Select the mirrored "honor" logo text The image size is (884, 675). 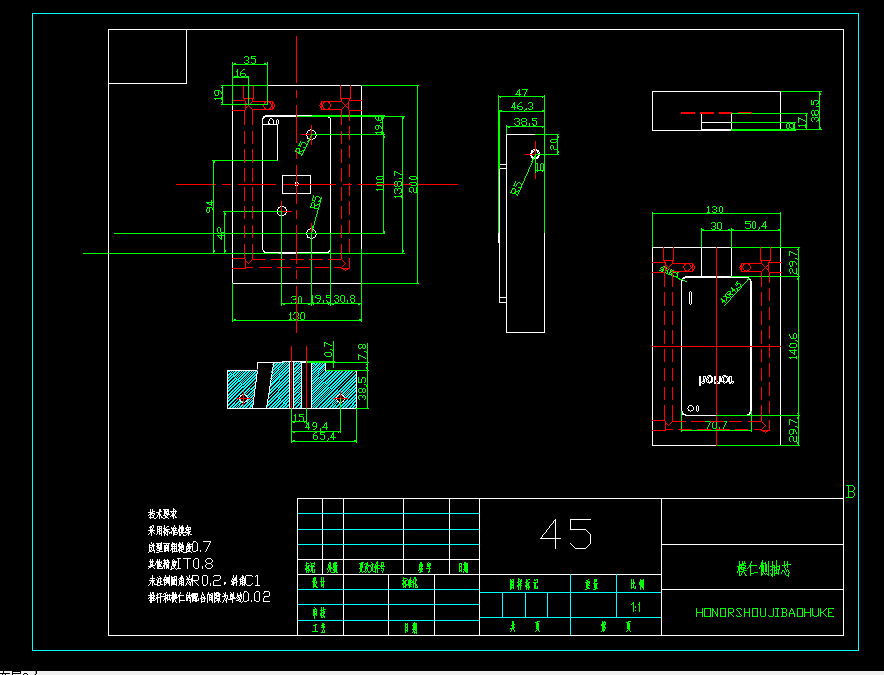(x=716, y=380)
